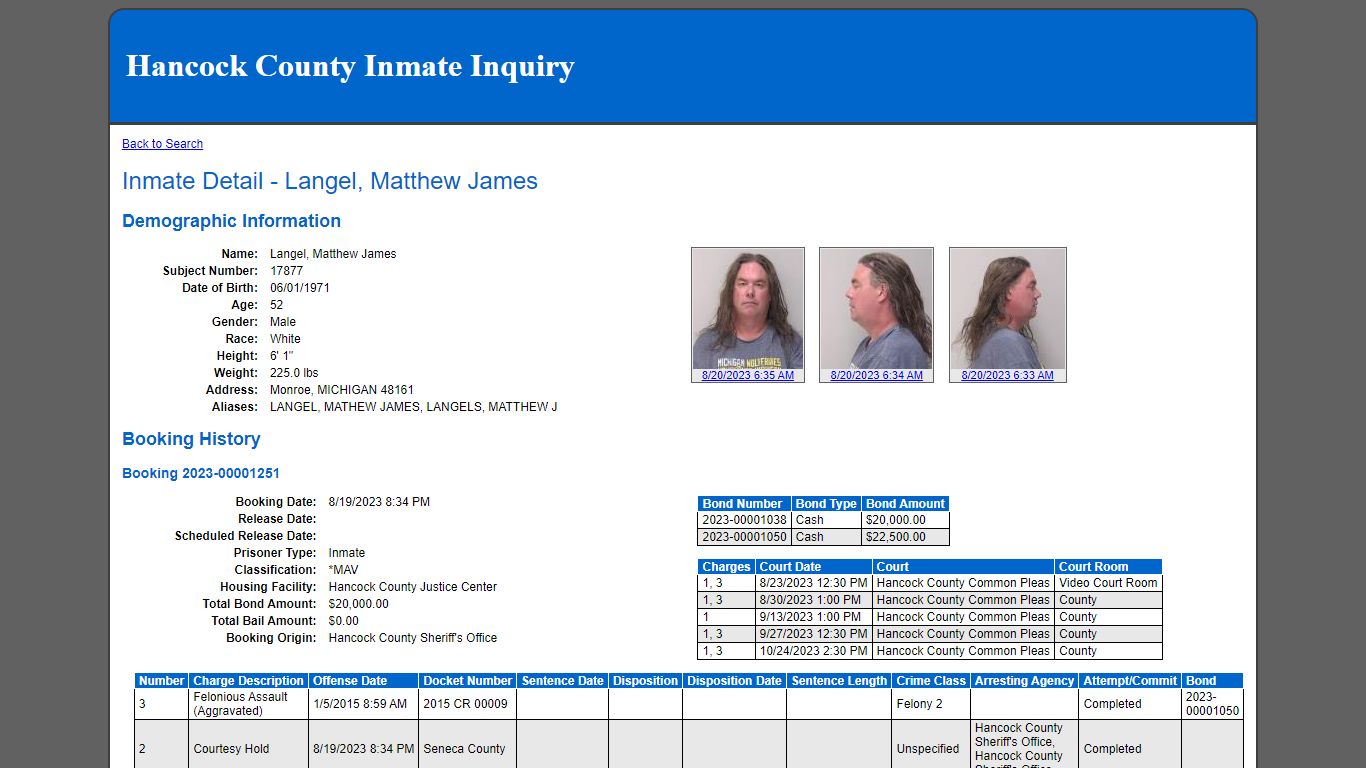Click the Sentence Length column header
1366x768 pixels.
coord(839,681)
